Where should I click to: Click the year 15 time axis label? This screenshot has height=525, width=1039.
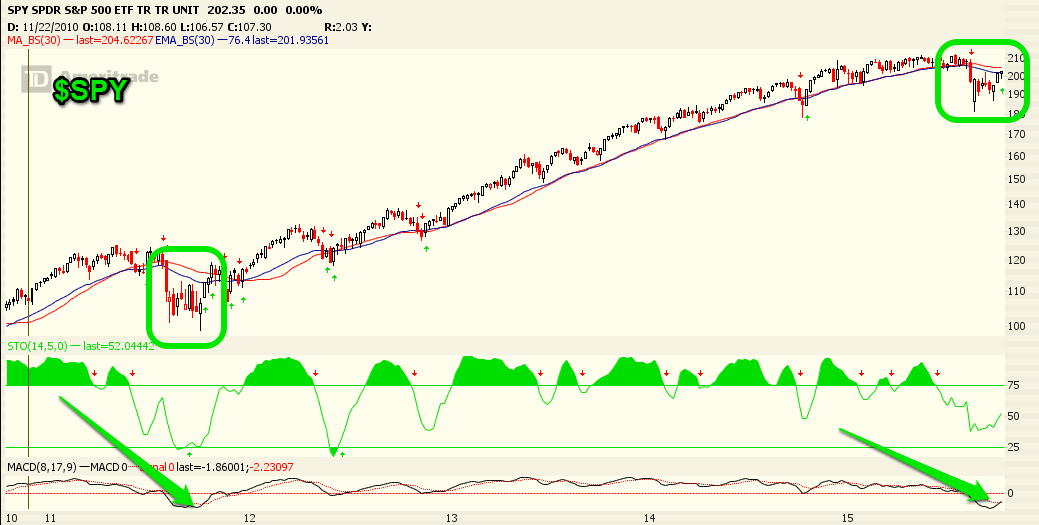pyautogui.click(x=847, y=518)
